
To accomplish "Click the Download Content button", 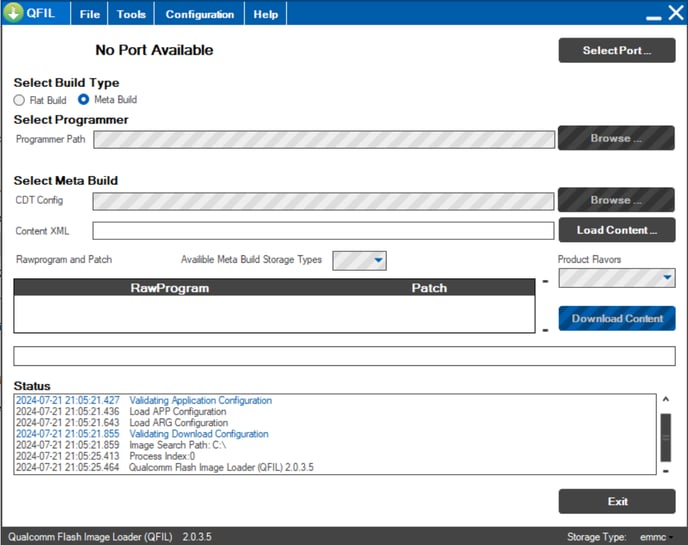I will (616, 319).
